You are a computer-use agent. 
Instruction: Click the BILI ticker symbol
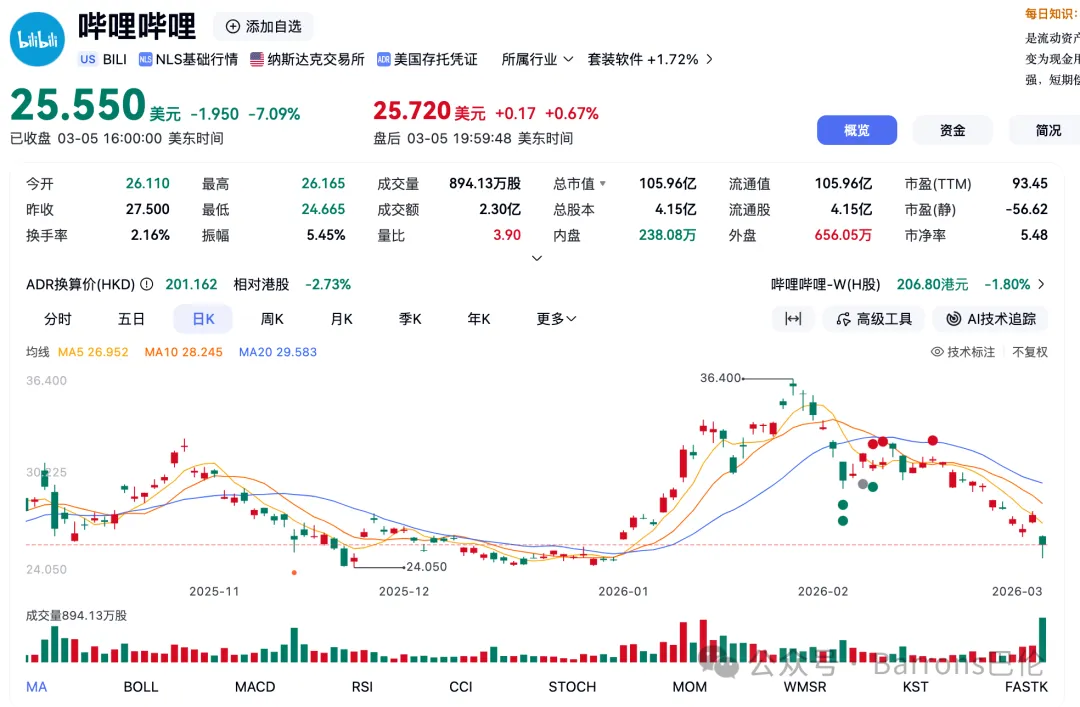[x=114, y=59]
